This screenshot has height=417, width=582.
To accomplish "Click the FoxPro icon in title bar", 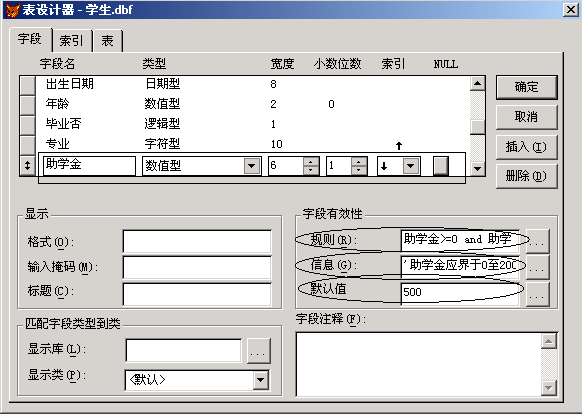I will tap(12, 10).
